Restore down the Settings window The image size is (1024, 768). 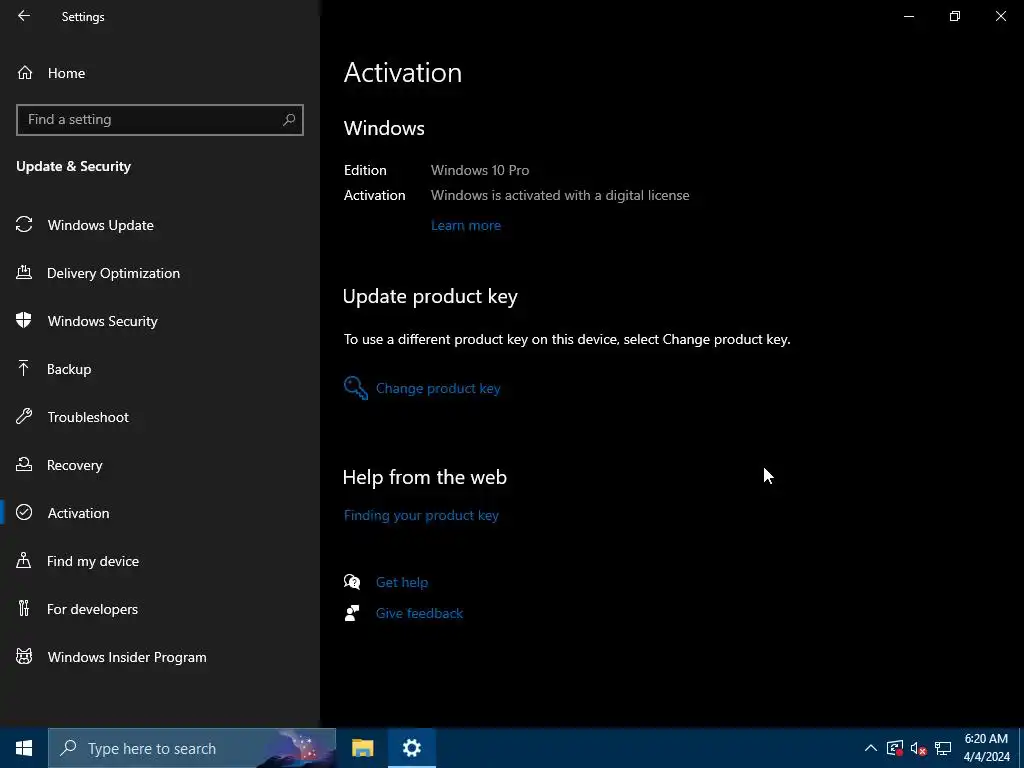click(x=955, y=16)
